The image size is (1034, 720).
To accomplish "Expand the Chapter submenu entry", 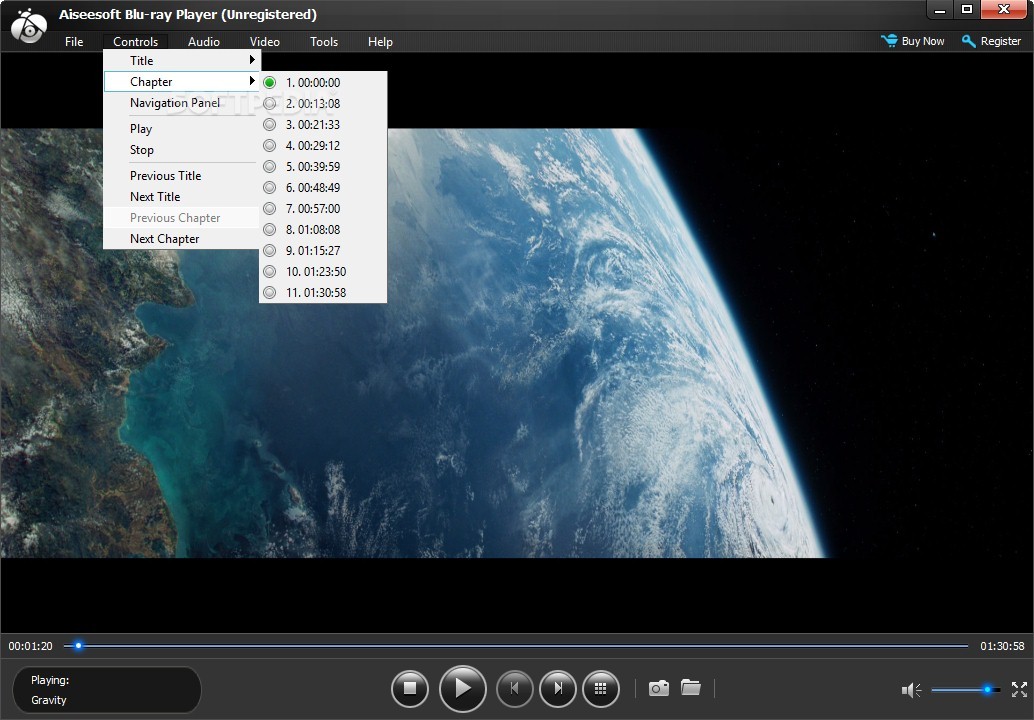I will point(181,82).
